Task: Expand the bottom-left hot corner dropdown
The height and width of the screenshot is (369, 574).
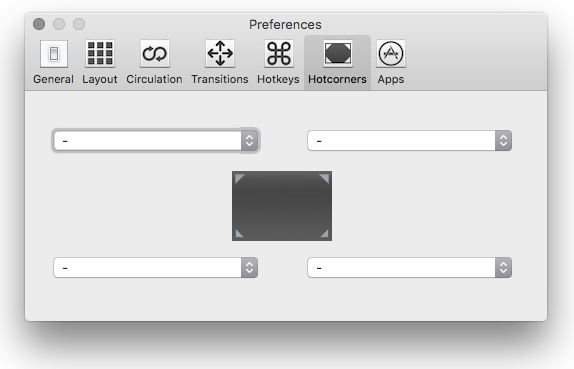Action: pos(156,268)
